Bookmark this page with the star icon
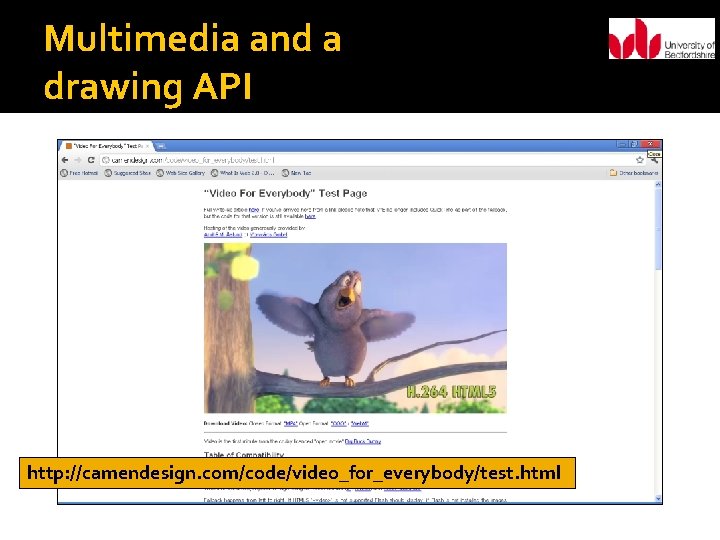720x540 pixels. tap(640, 160)
